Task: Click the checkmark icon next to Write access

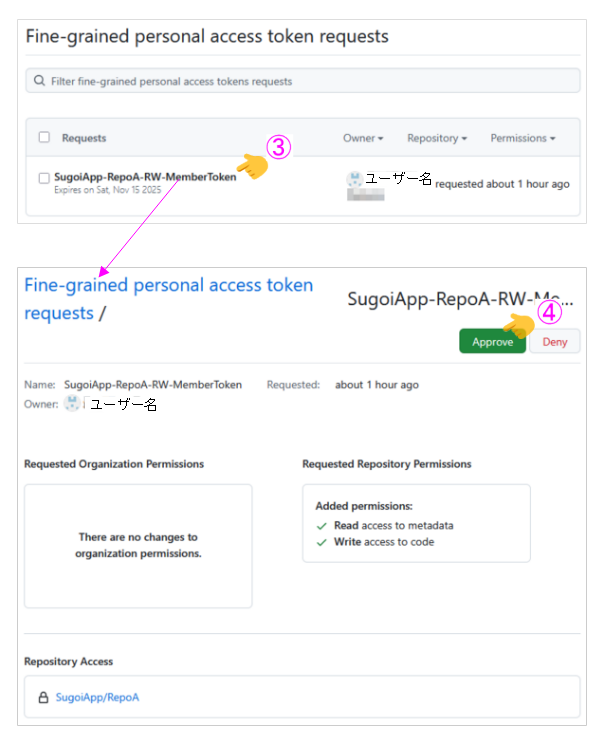Action: 321,543
